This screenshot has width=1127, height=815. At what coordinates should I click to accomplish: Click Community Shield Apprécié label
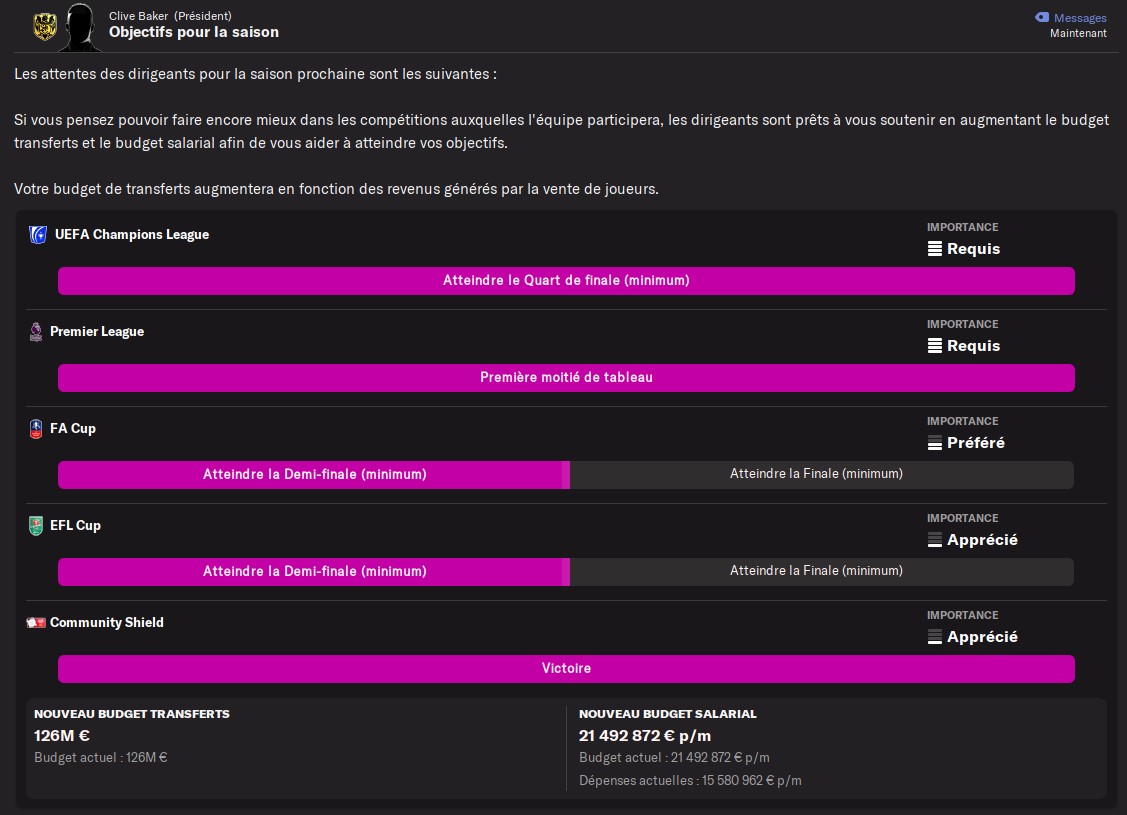tap(982, 637)
